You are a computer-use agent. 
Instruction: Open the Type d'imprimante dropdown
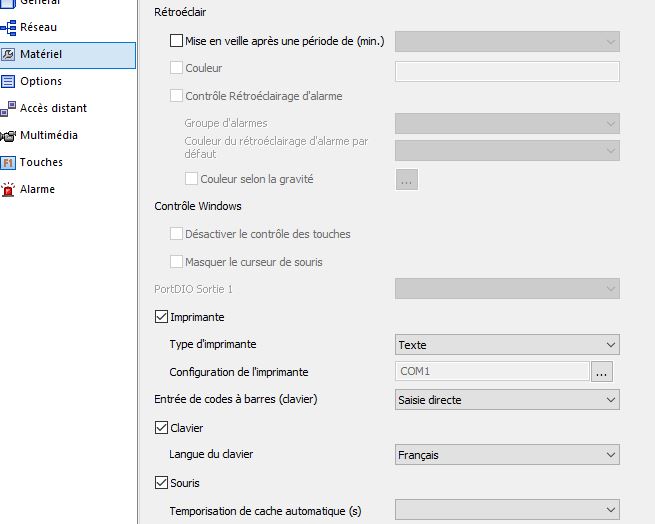[x=507, y=345]
